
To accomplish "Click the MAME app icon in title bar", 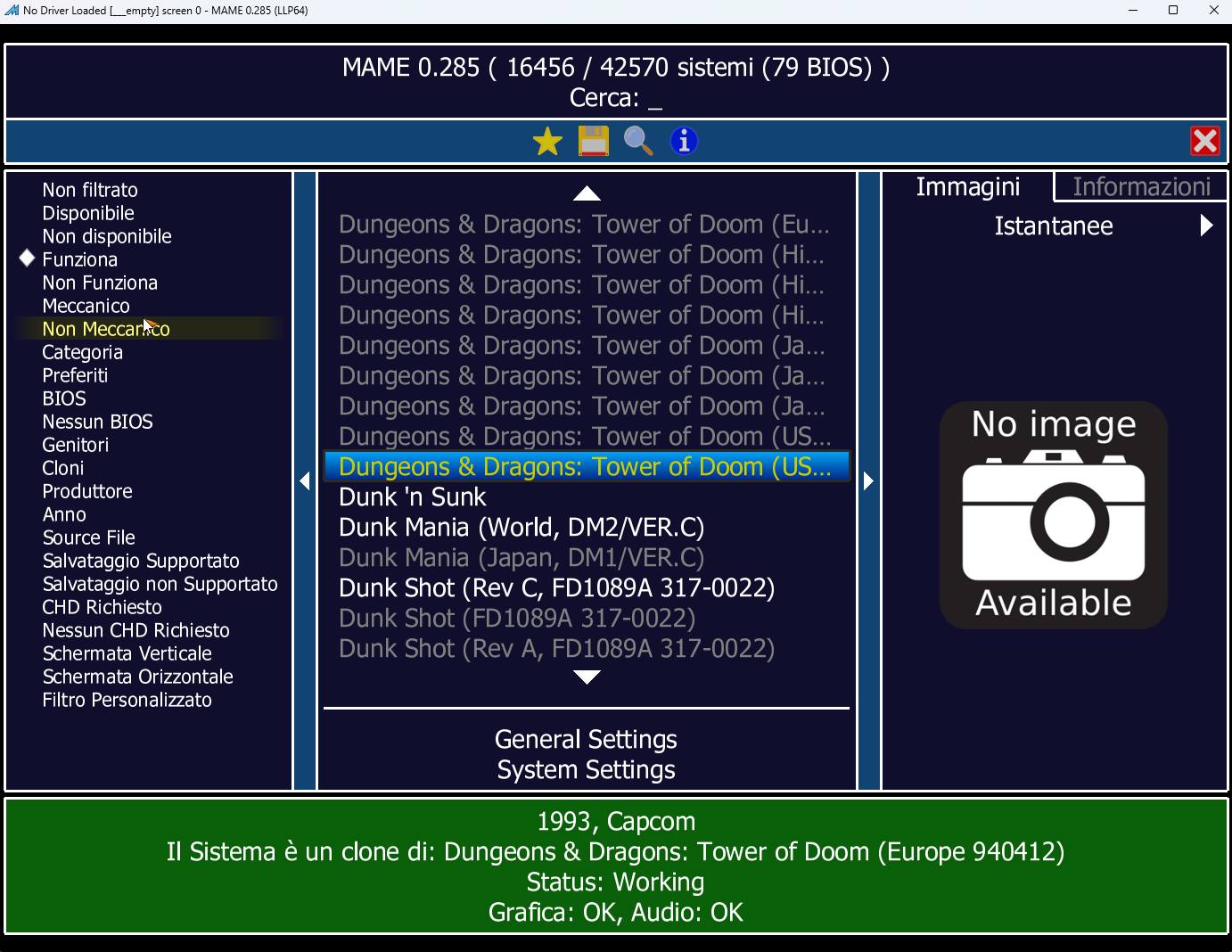I will [12, 11].
